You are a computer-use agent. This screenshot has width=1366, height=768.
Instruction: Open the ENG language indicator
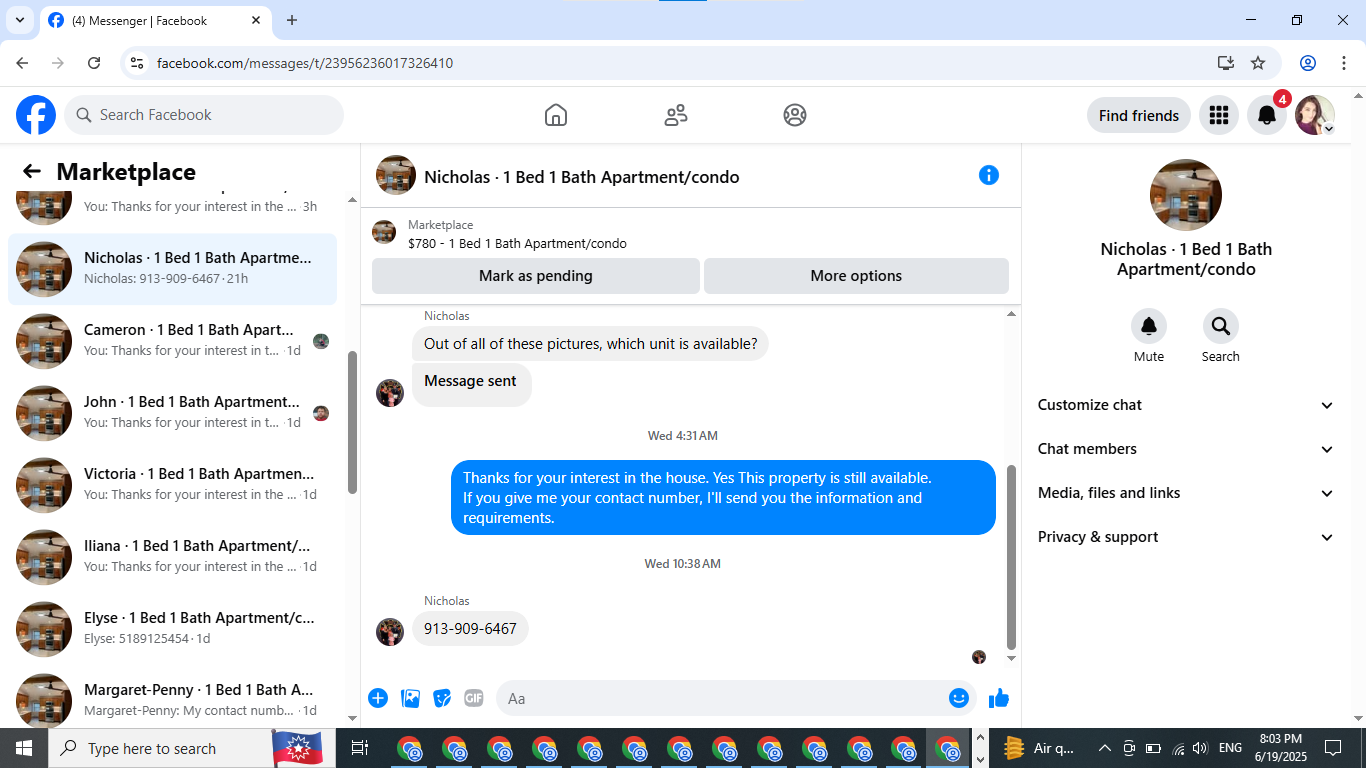(1230, 748)
